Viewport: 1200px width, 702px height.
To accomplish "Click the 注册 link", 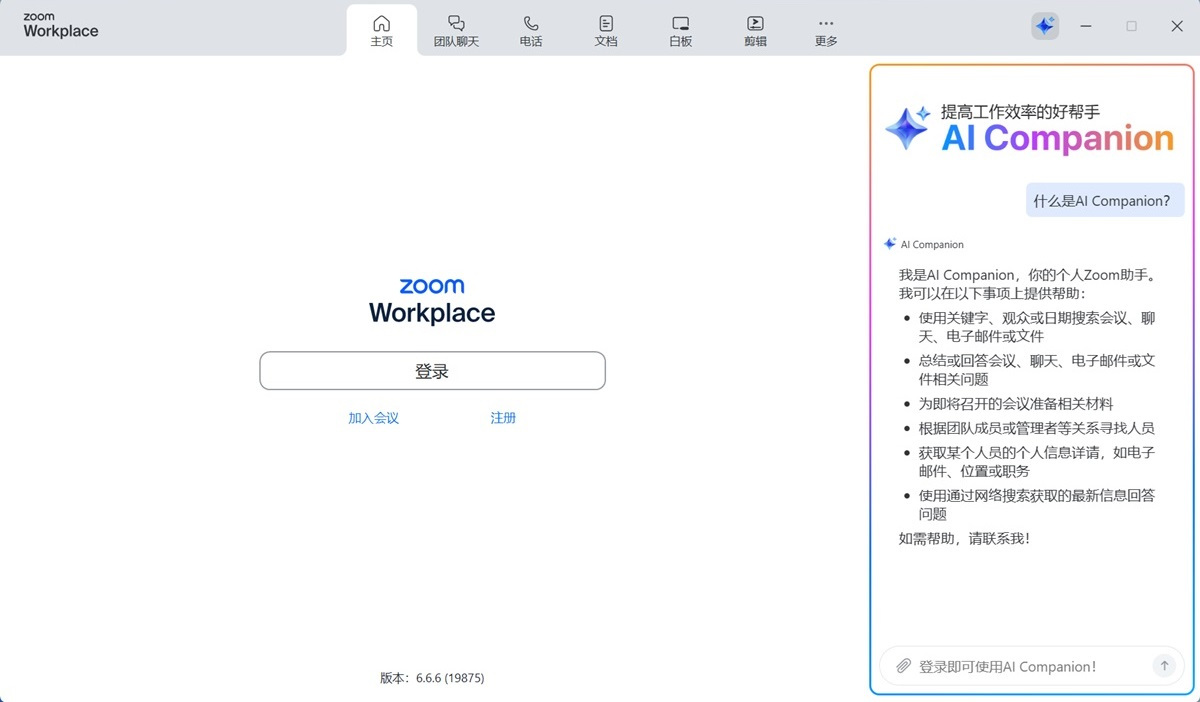I will click(503, 417).
